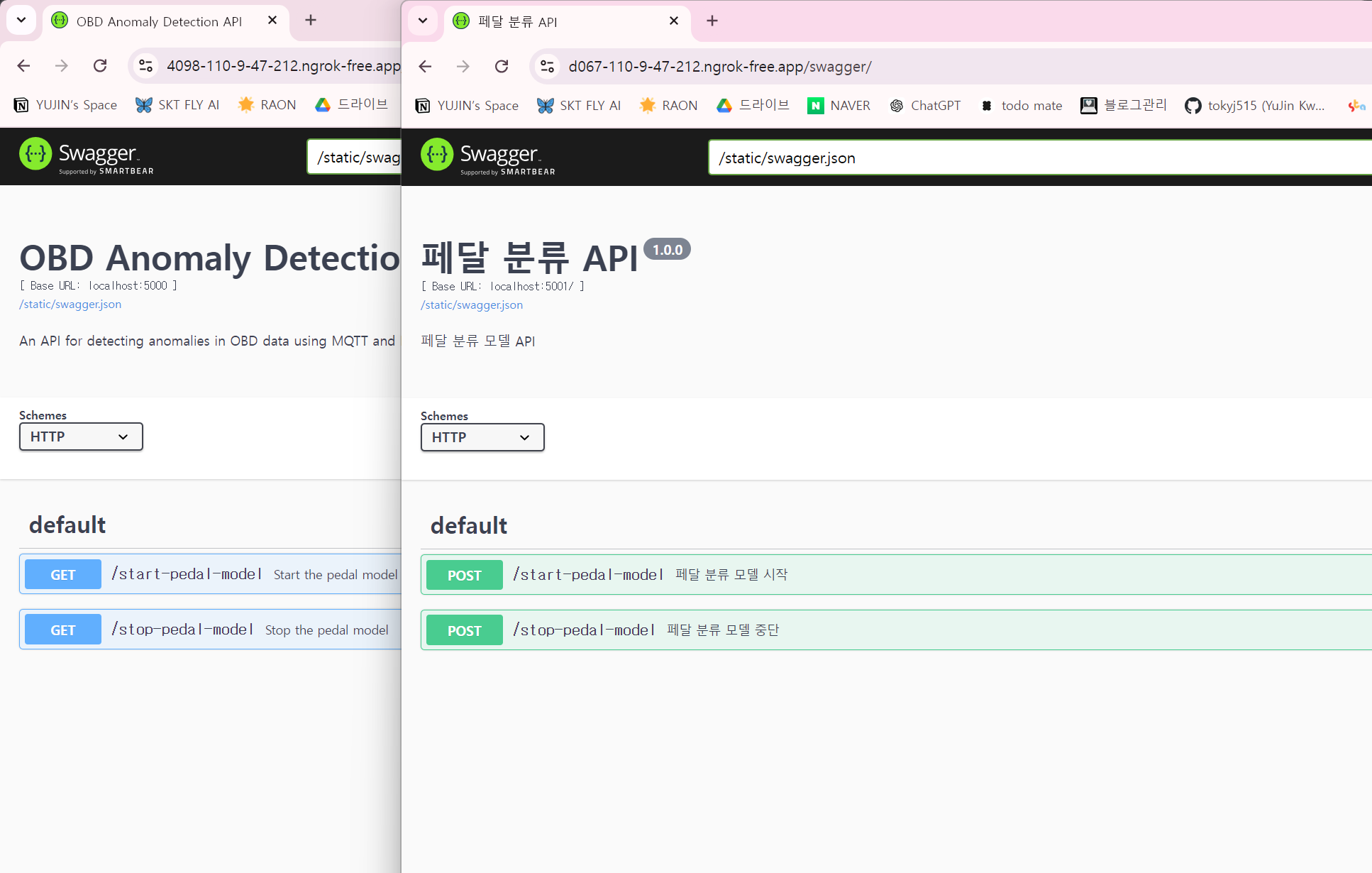Click reload icon in right browser window
The height and width of the screenshot is (873, 1372).
502,67
